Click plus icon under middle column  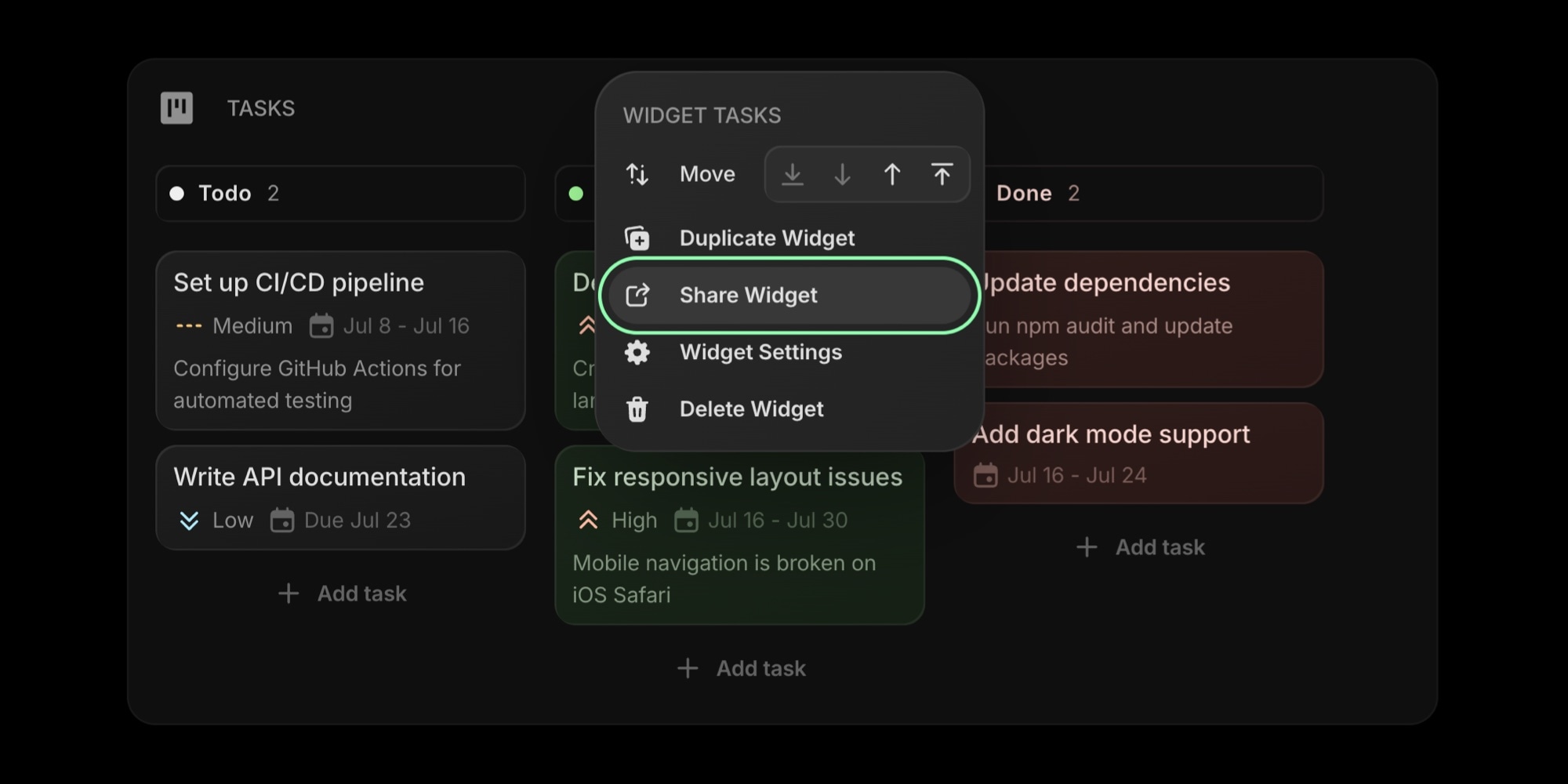688,668
